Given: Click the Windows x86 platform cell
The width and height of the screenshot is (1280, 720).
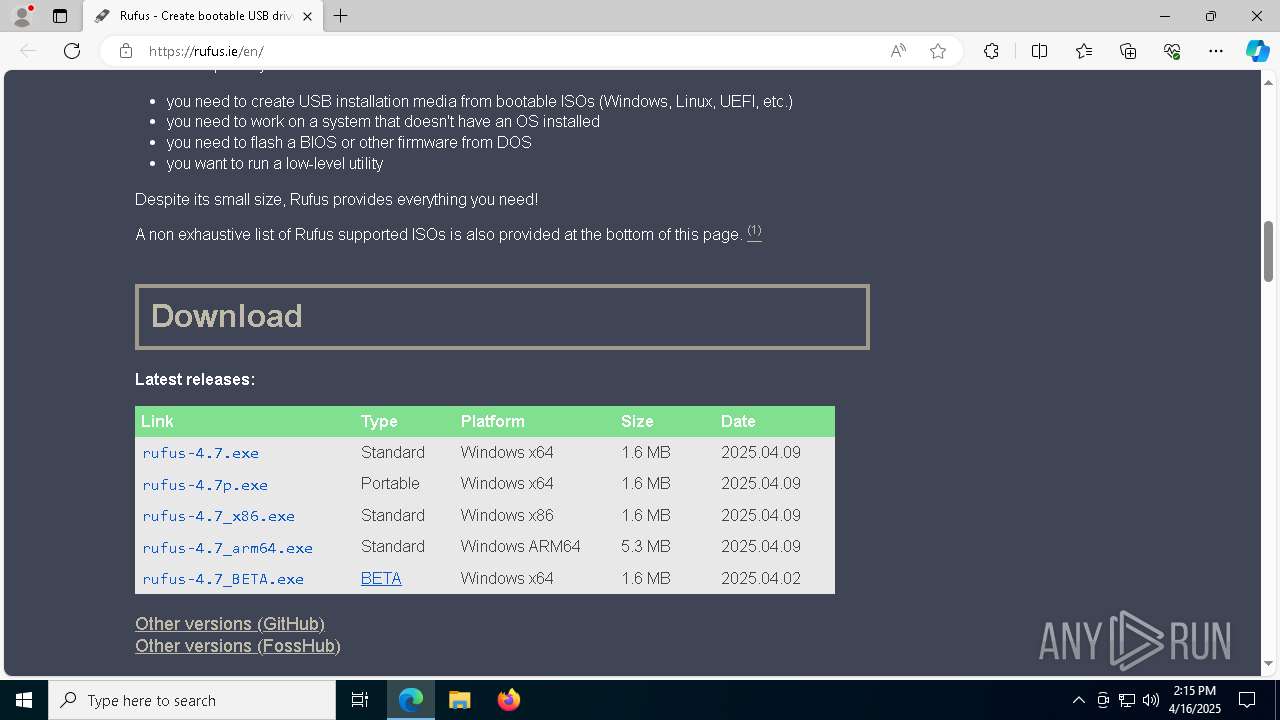Looking at the screenshot, I should [x=507, y=515].
